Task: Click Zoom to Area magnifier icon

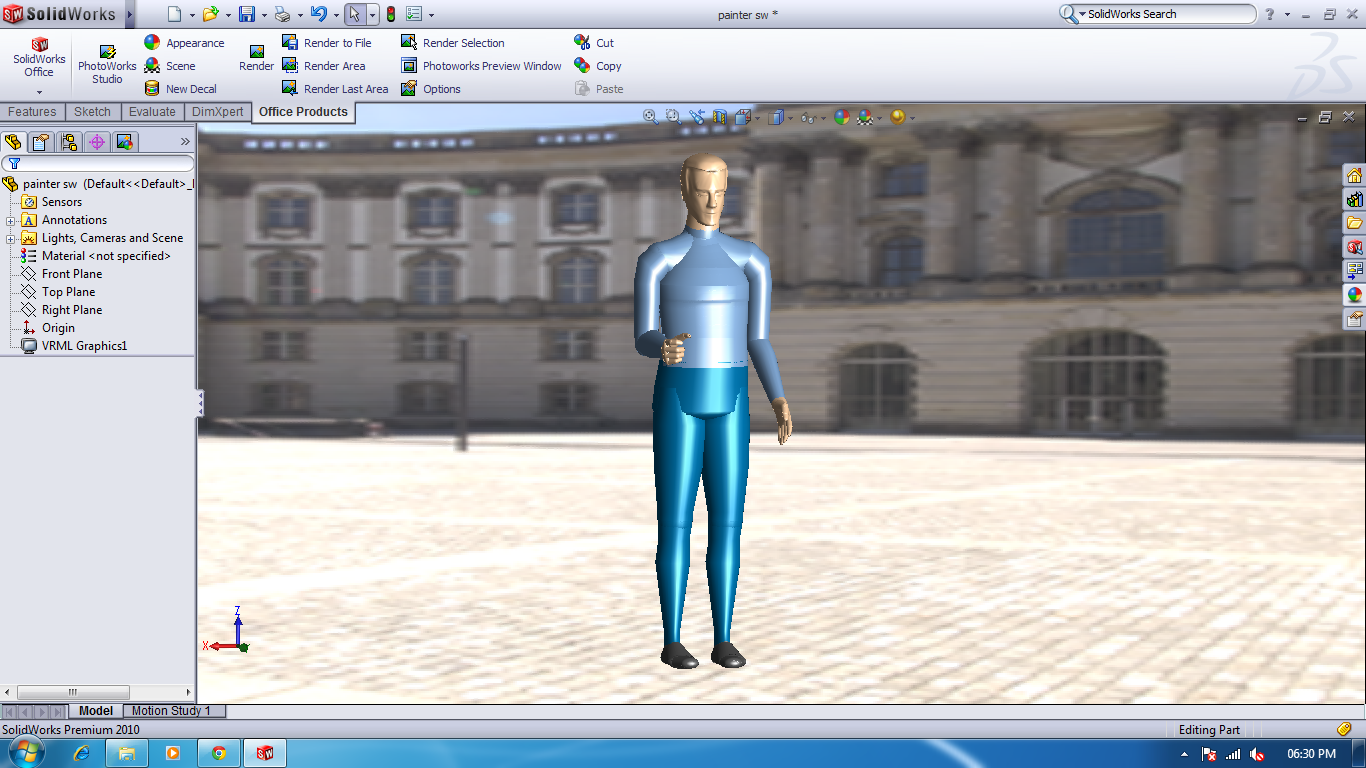Action: pos(674,117)
